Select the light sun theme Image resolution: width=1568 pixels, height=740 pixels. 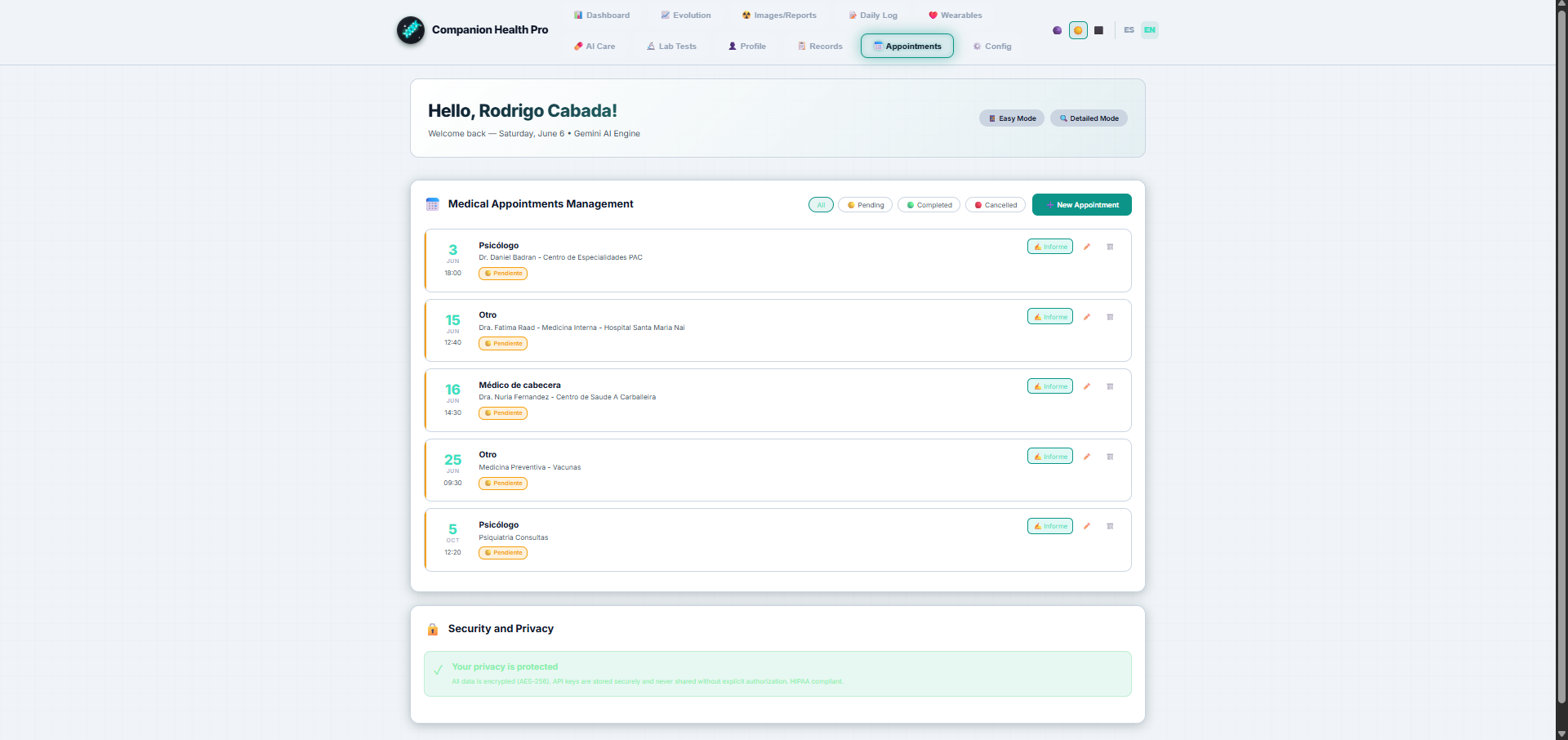pyautogui.click(x=1078, y=30)
